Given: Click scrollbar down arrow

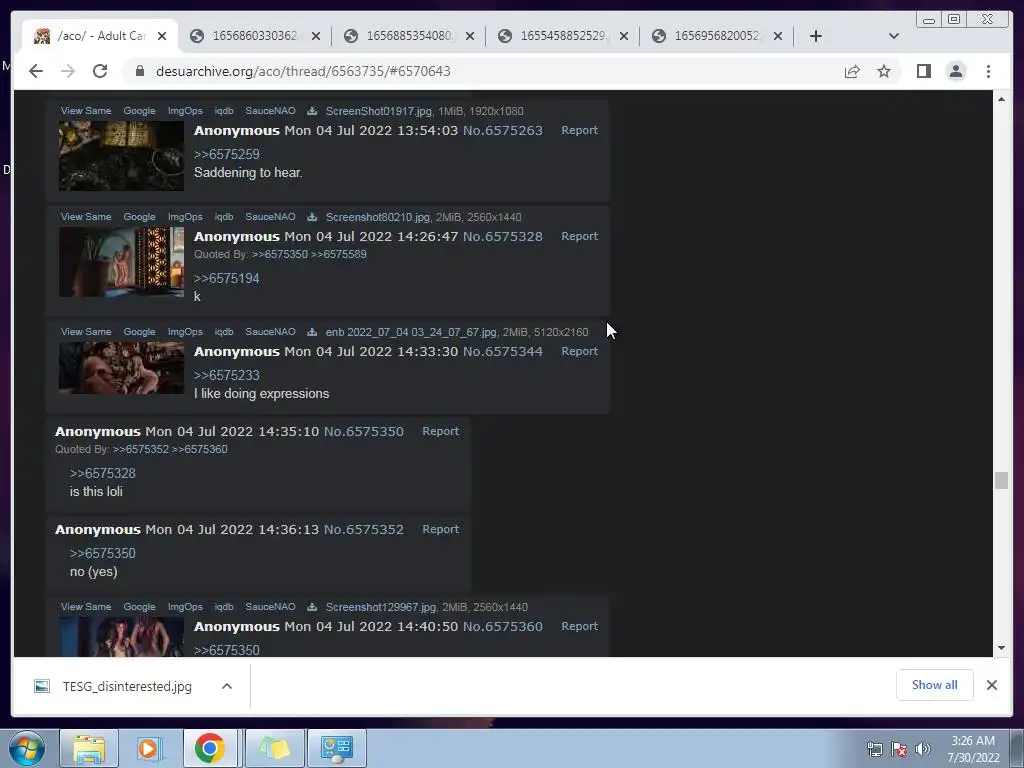Looking at the screenshot, I should coord(1001,648).
